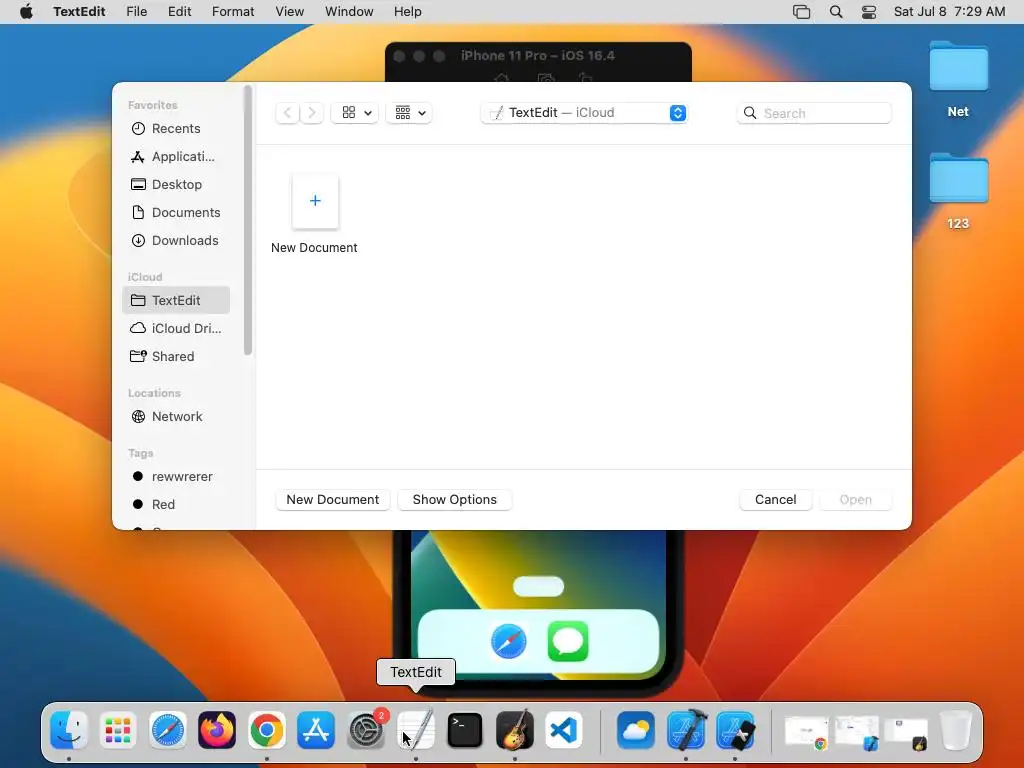
Task: Click the Show Options button
Action: pyautogui.click(x=455, y=500)
